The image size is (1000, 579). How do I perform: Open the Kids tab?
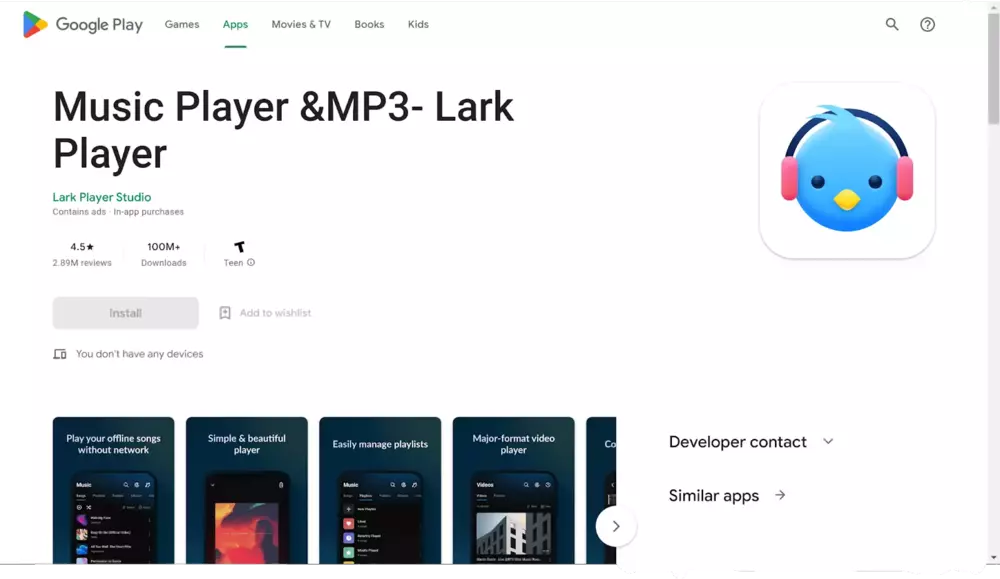pyautogui.click(x=418, y=24)
